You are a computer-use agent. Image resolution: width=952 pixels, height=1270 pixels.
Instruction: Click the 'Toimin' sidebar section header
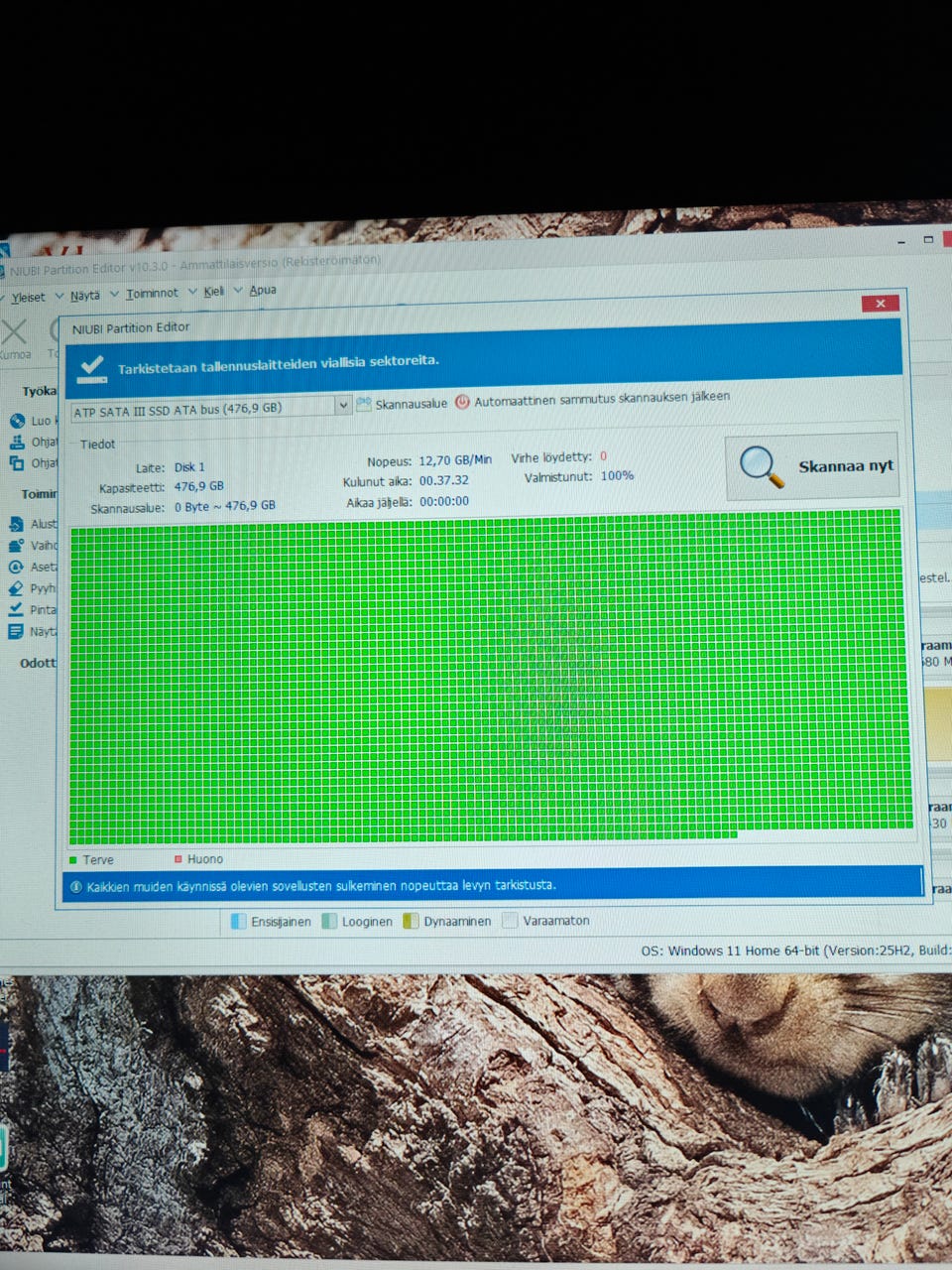coord(40,493)
